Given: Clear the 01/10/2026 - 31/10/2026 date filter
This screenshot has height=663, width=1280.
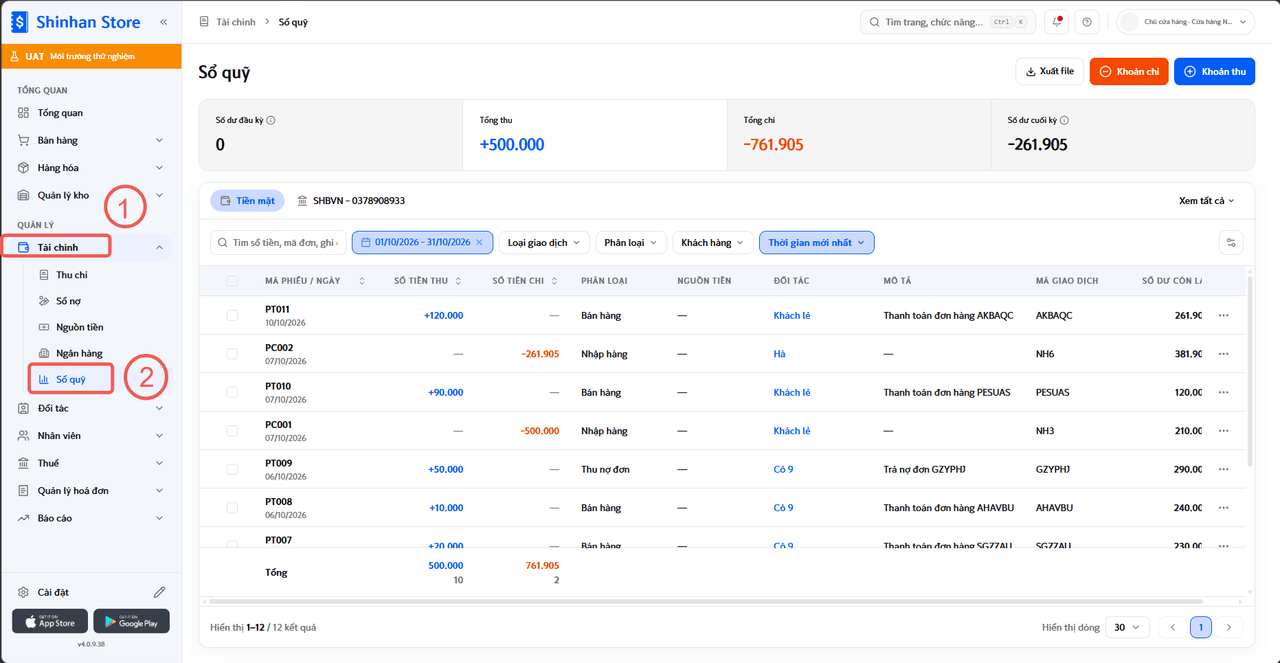Looking at the screenshot, I should click(479, 242).
